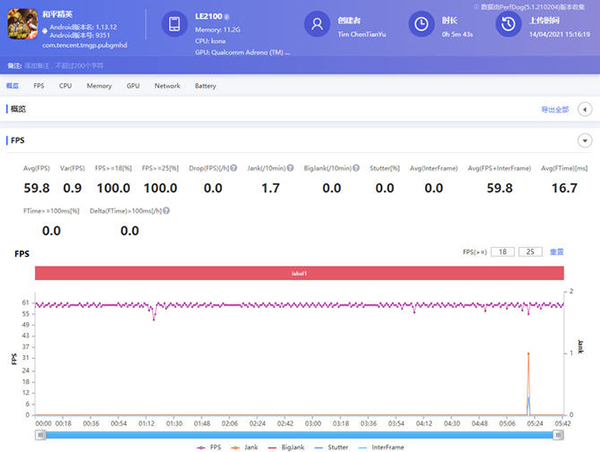The image size is (600, 452).
Task: Click help icon next to Delta(FTime)>100ms
Action: pos(164,211)
